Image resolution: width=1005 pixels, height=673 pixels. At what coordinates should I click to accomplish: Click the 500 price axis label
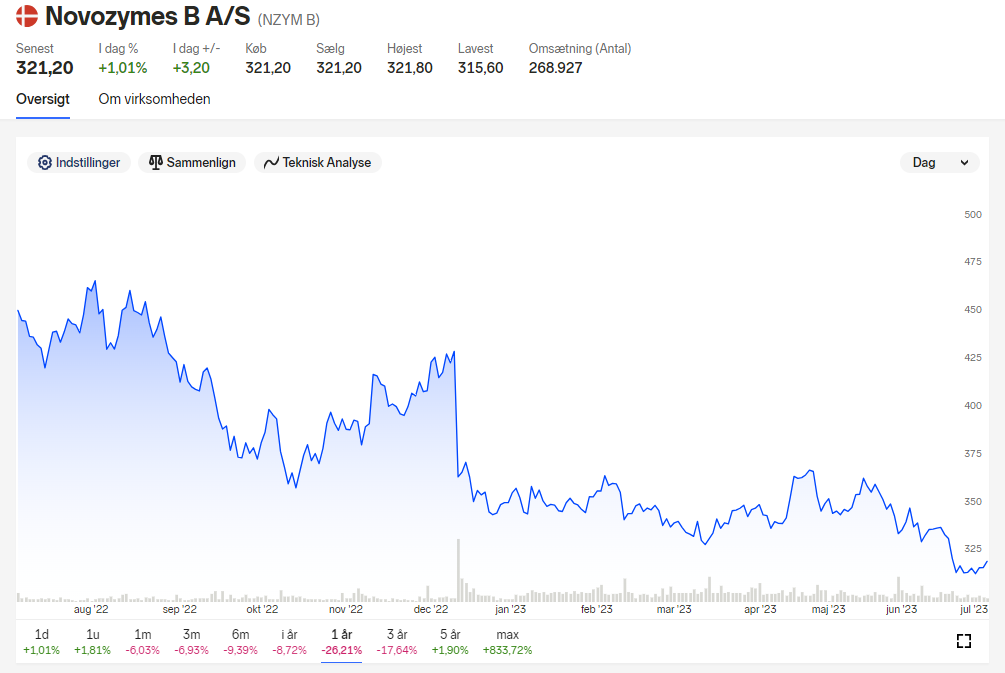[973, 215]
